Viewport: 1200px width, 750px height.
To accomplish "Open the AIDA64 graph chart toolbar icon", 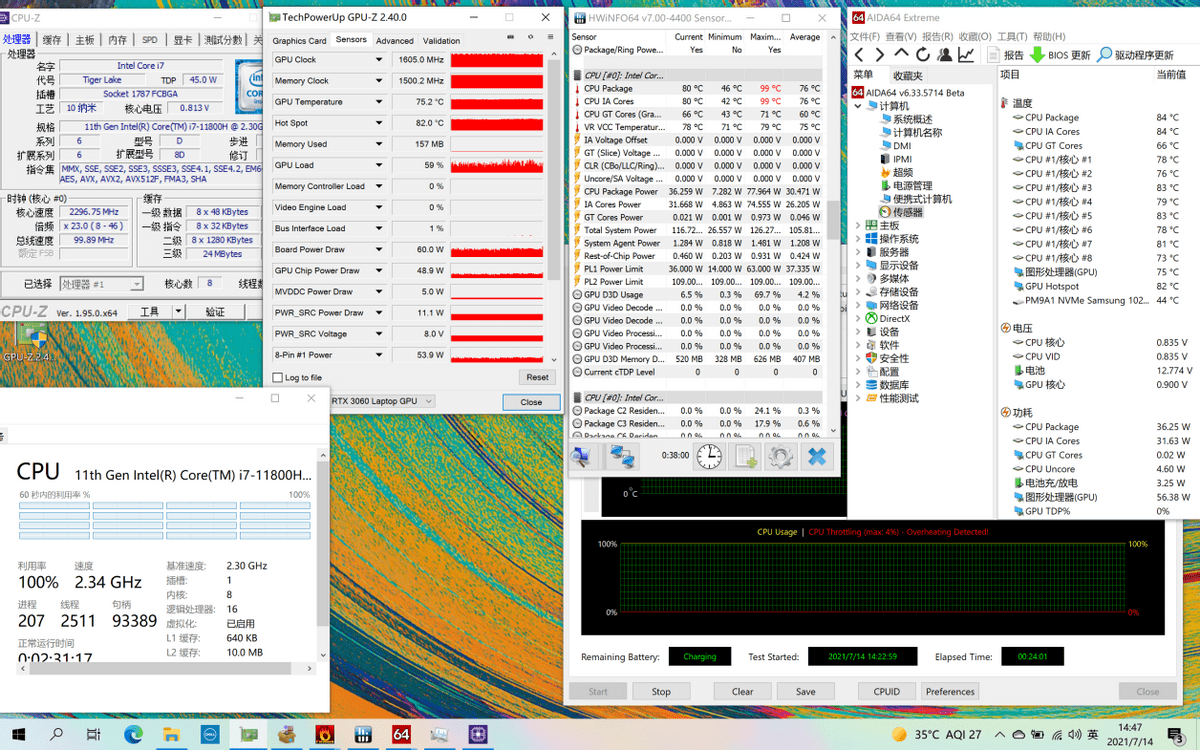I will click(x=966, y=54).
